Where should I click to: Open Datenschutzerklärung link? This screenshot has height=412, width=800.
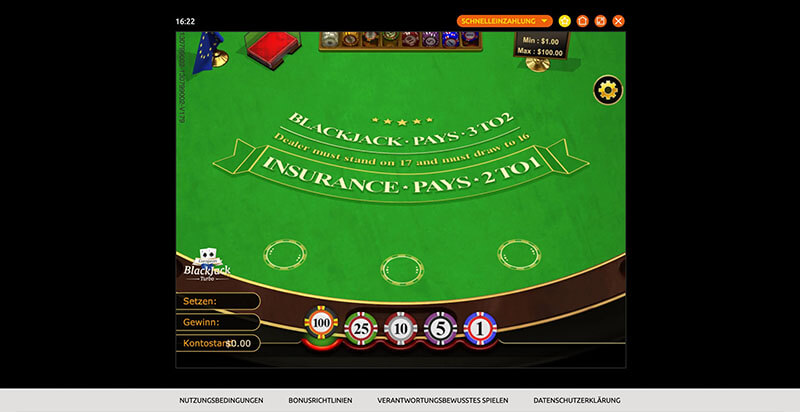point(577,400)
